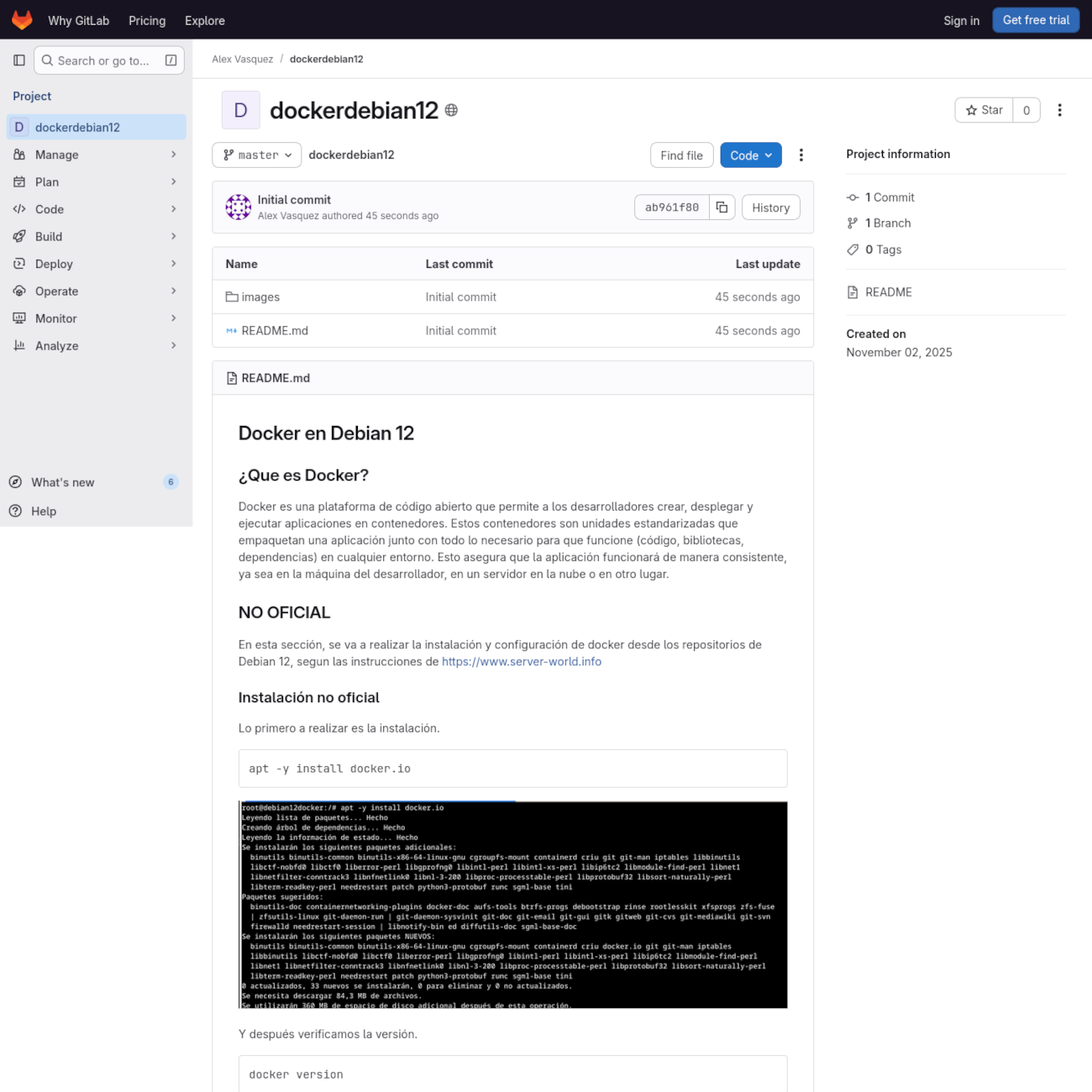Open Explore in the top navigation

[x=205, y=20]
